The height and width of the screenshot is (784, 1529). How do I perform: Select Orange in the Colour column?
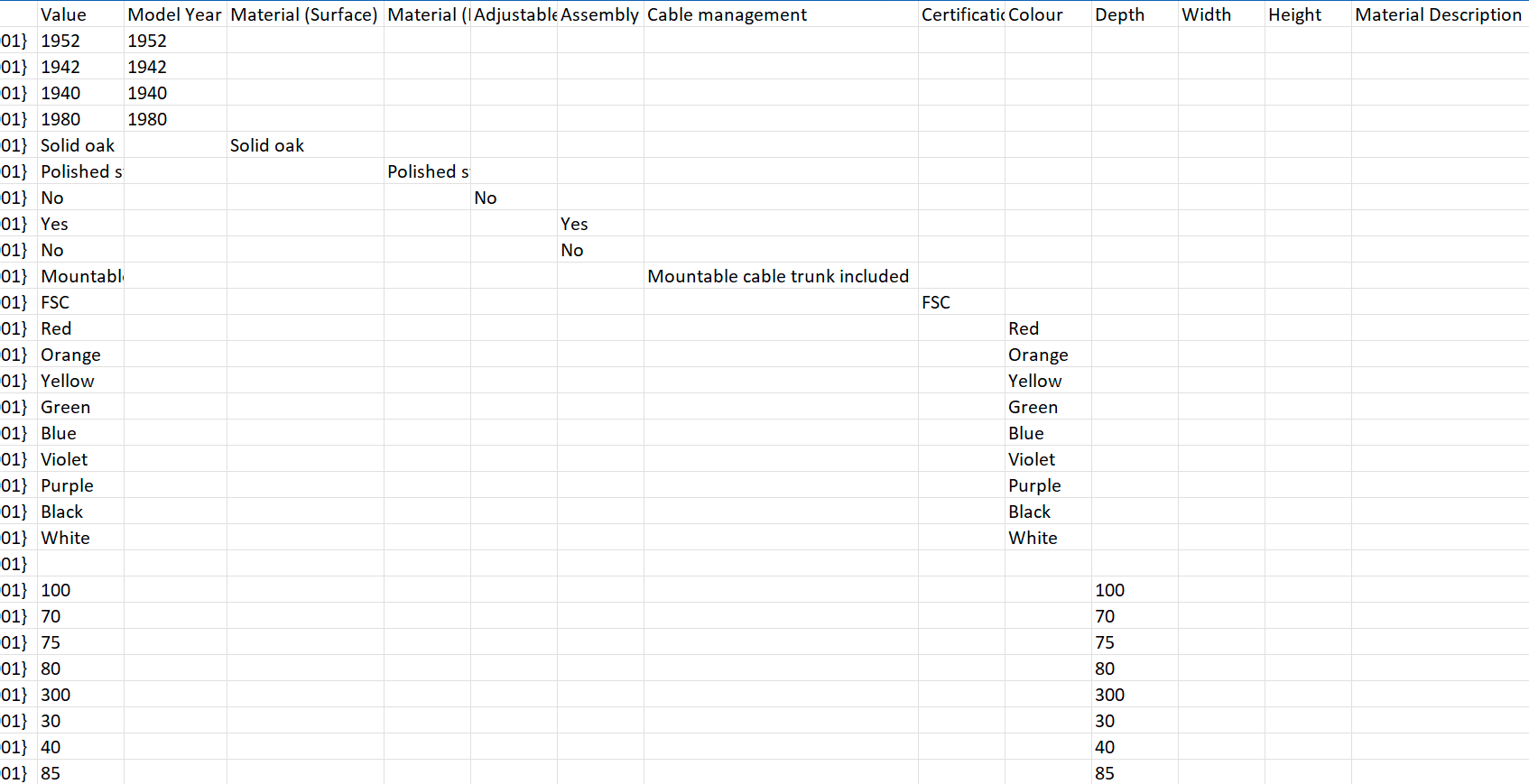(1048, 355)
